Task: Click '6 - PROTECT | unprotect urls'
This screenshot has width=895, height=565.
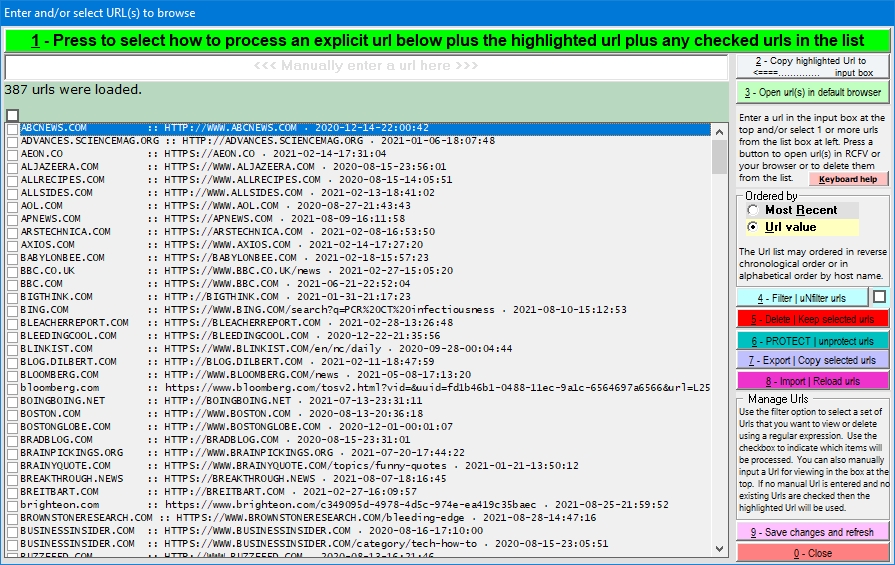Action: (x=812, y=341)
